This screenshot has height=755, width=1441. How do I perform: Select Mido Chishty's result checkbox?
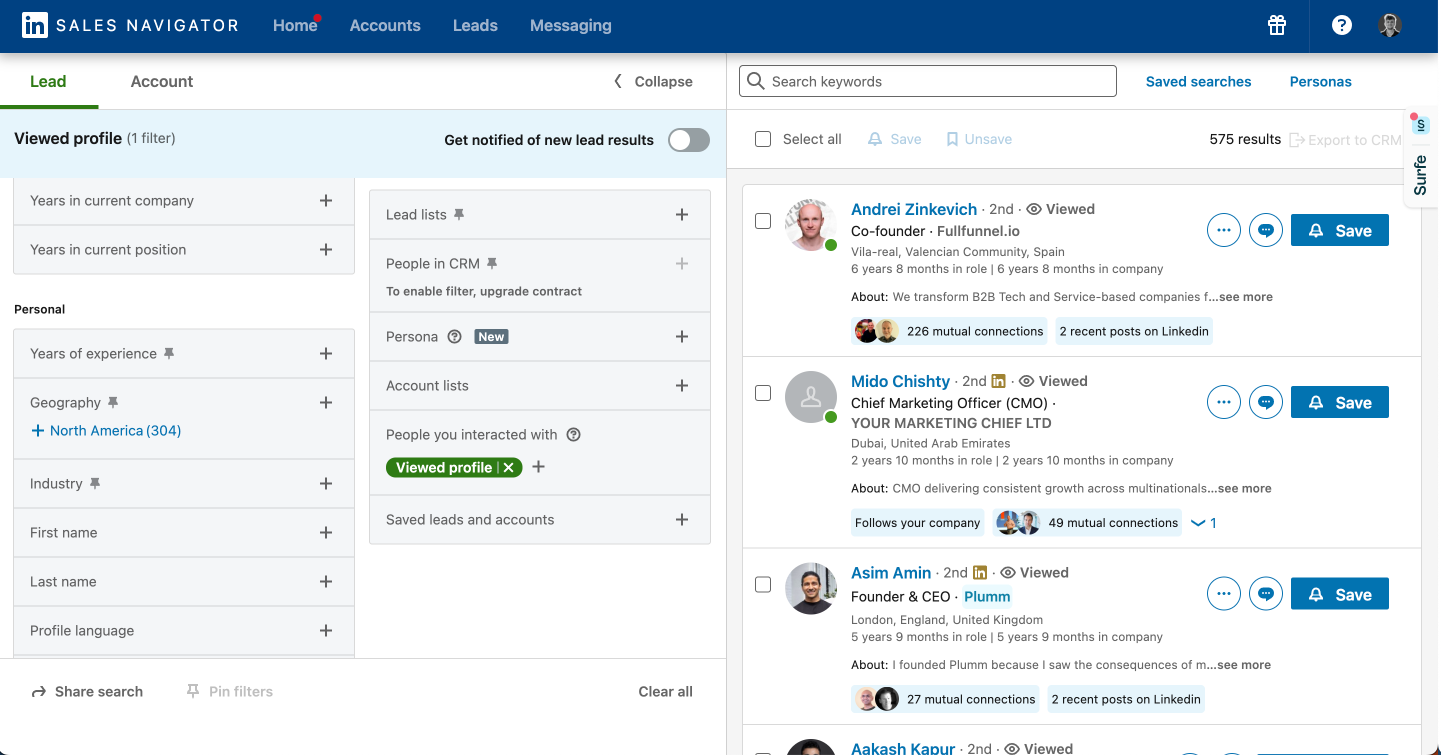(763, 393)
